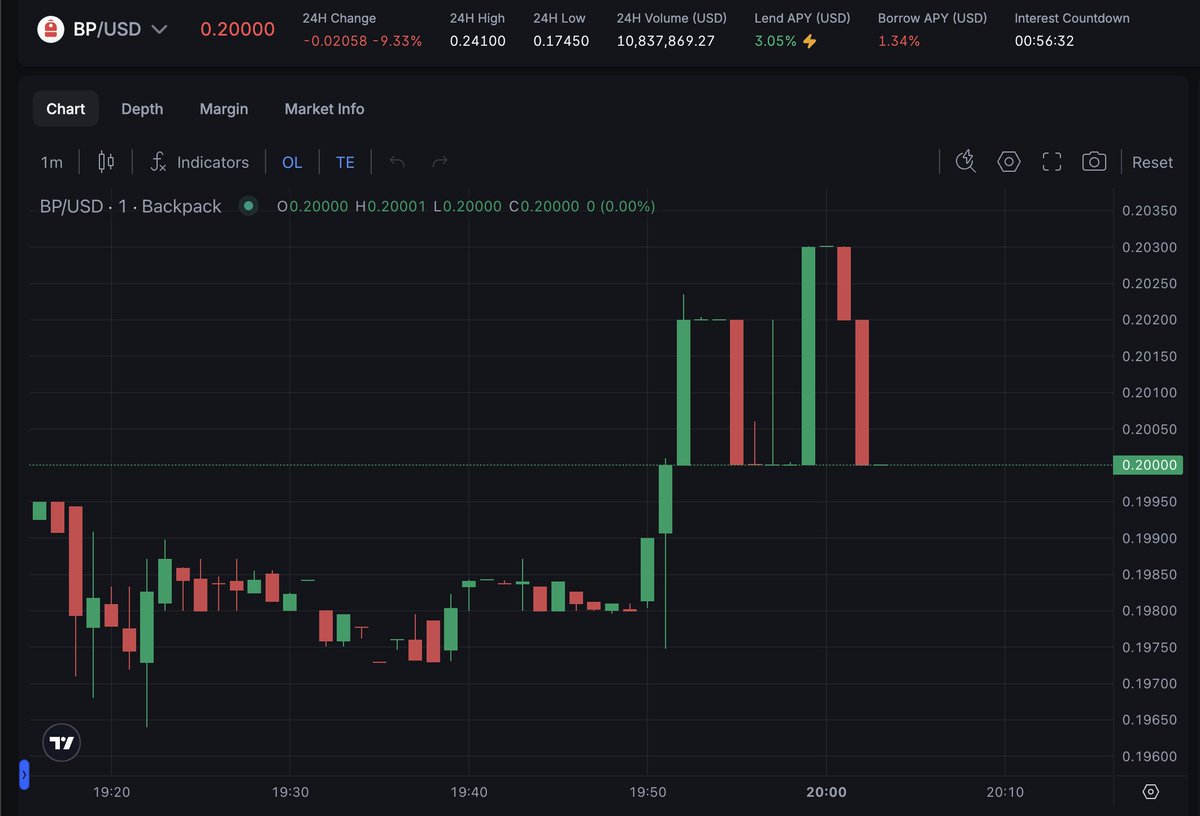This screenshot has width=1200, height=816.
Task: Open the candlestick chart style selector
Action: pos(106,162)
